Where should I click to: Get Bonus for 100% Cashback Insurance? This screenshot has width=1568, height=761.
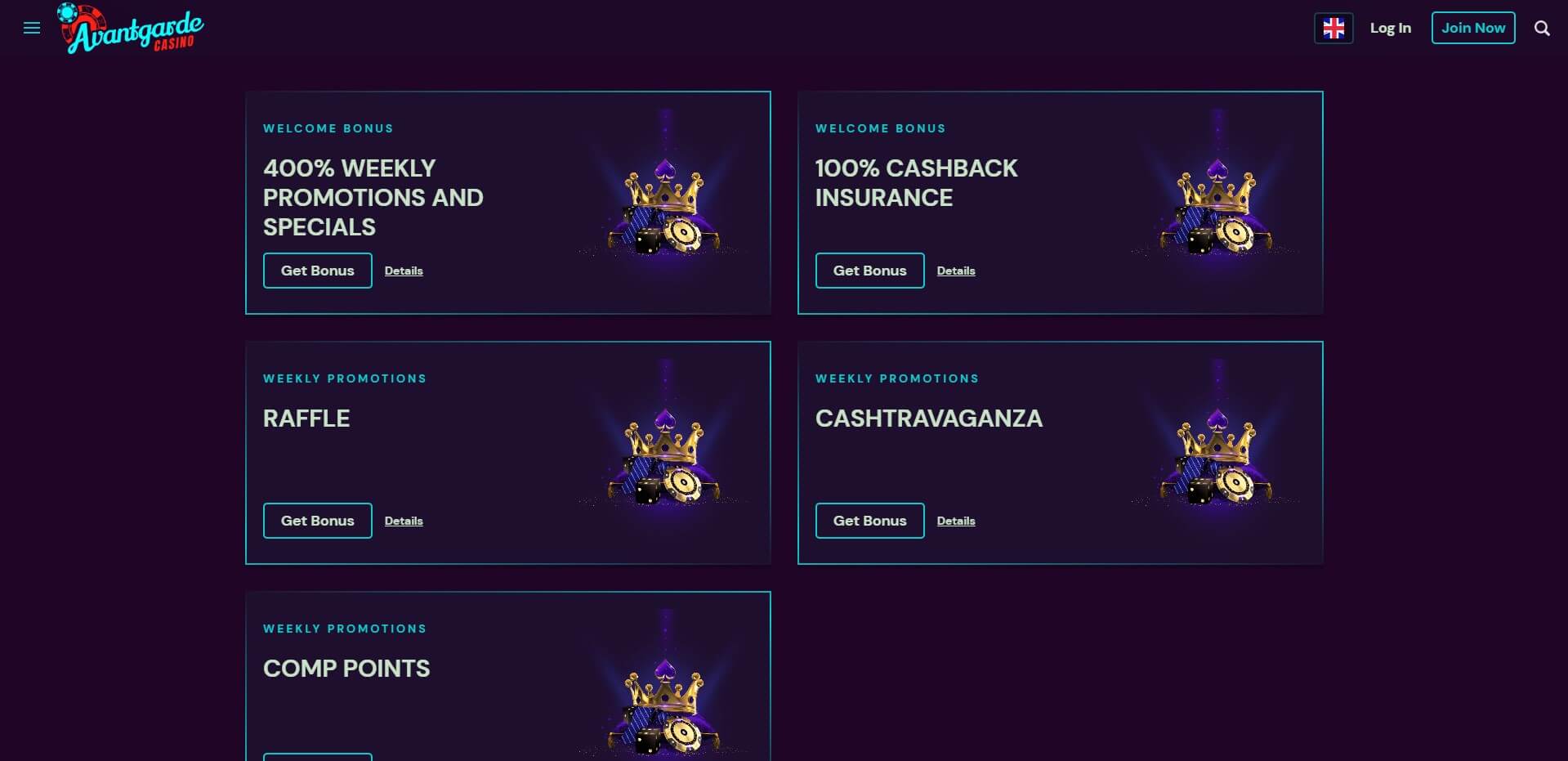(869, 271)
